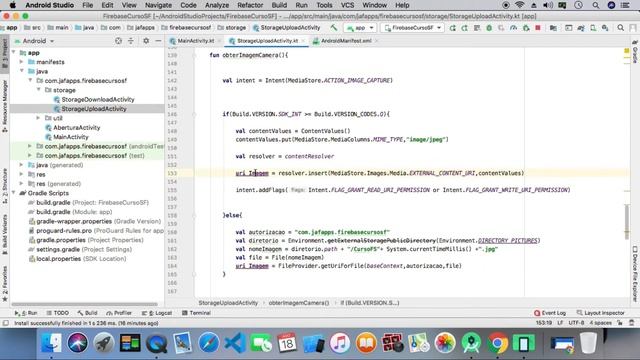Expand the res folder node

22,174
